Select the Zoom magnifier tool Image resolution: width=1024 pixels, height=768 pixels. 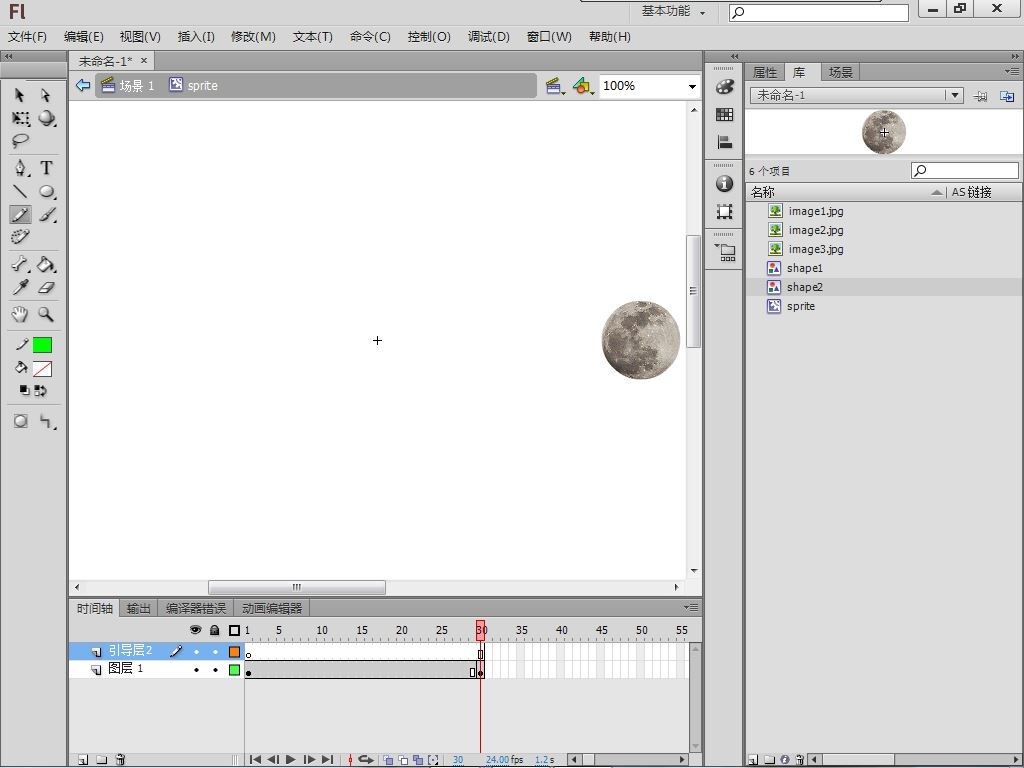tap(46, 314)
